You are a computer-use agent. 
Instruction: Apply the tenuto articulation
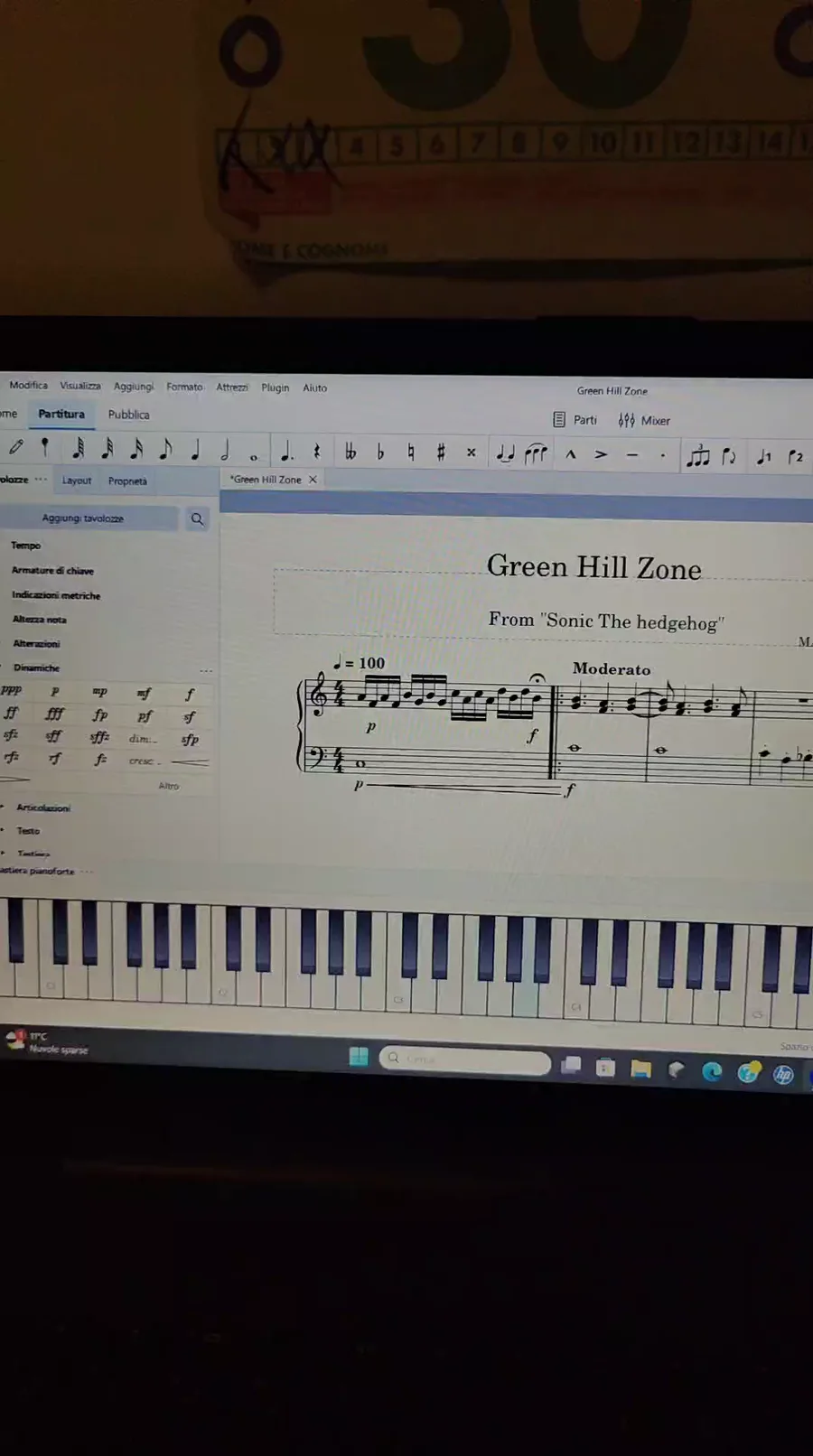tap(632, 455)
